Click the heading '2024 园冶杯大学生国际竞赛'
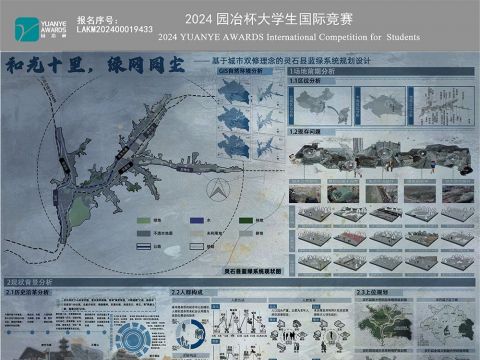The width and height of the screenshot is (480, 360). pos(269,19)
